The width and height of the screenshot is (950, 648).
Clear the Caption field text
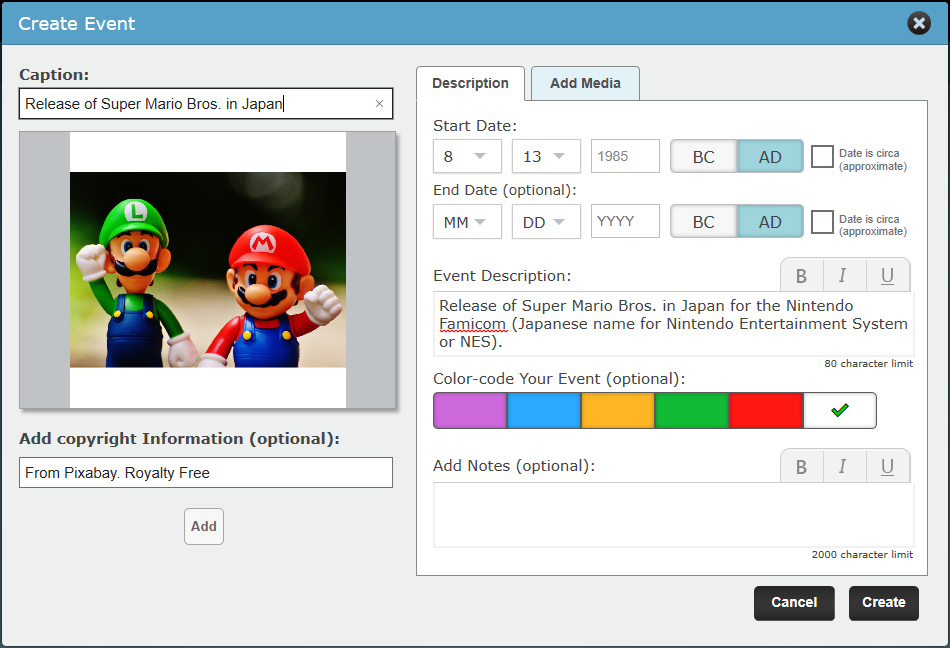point(379,104)
